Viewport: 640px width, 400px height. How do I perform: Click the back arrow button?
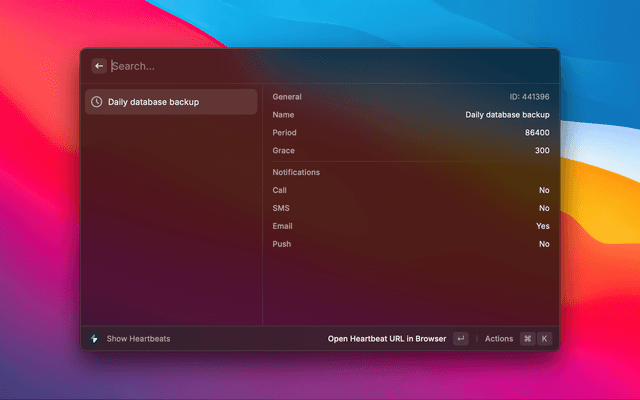[x=99, y=66]
